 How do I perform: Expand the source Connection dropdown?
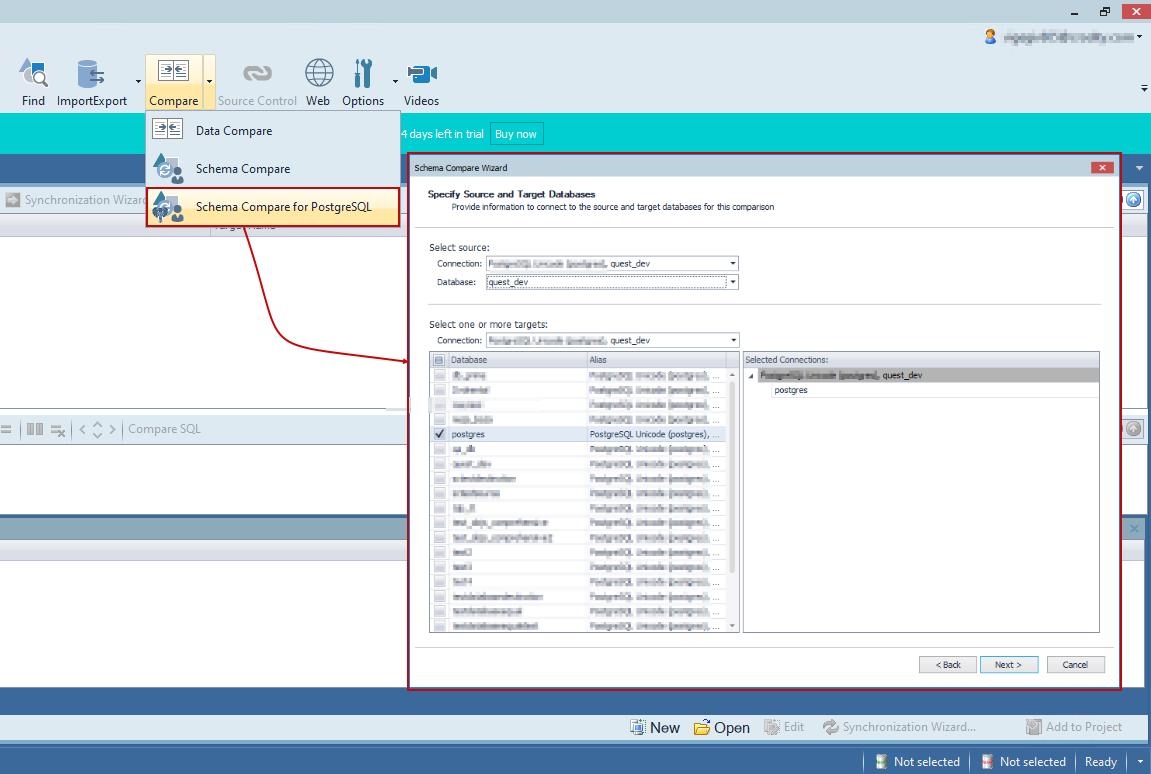click(733, 264)
